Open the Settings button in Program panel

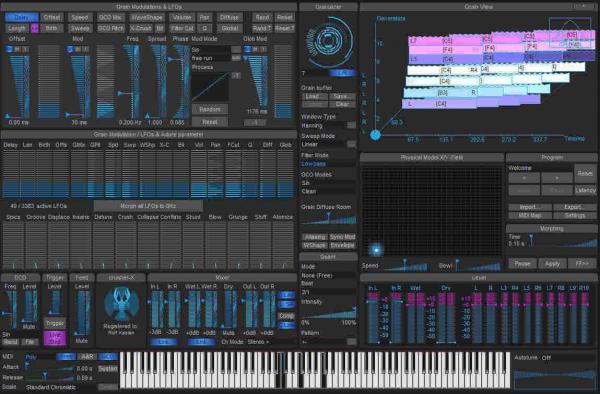pyautogui.click(x=575, y=215)
